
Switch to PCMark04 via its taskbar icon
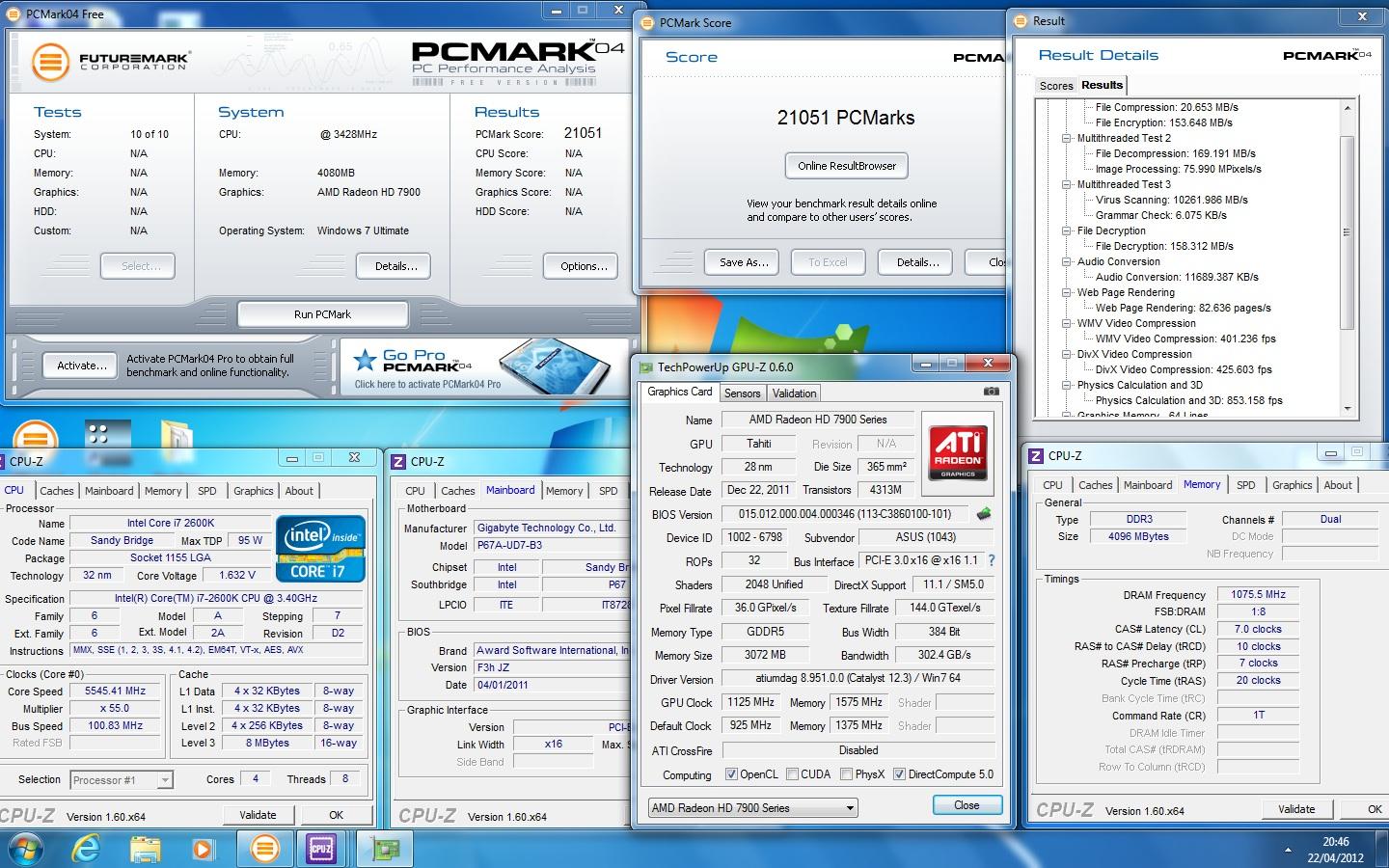[263, 849]
